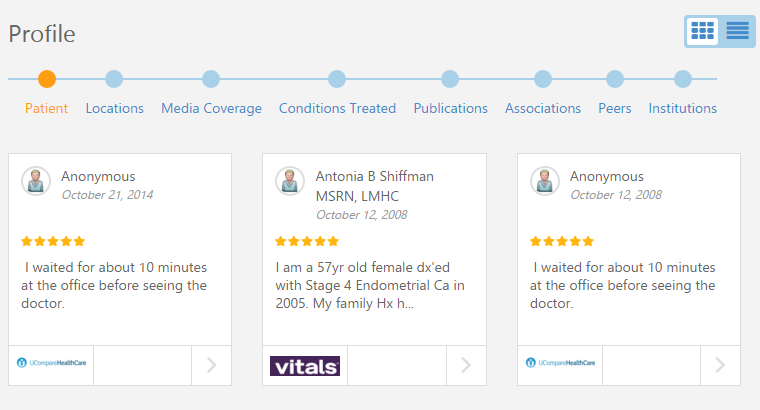Click avatar of Anonymous October 21, 2014 review
Screen dimensions: 760x410
(x=36, y=181)
